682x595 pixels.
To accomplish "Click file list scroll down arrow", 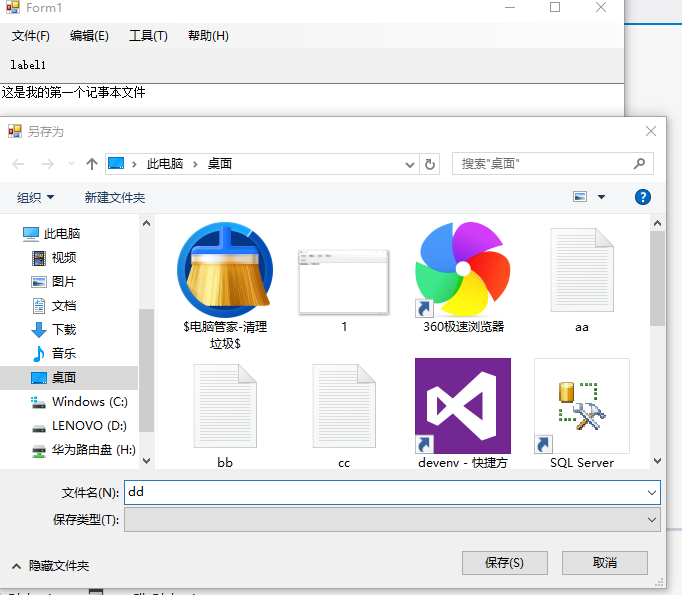I will click(657, 461).
